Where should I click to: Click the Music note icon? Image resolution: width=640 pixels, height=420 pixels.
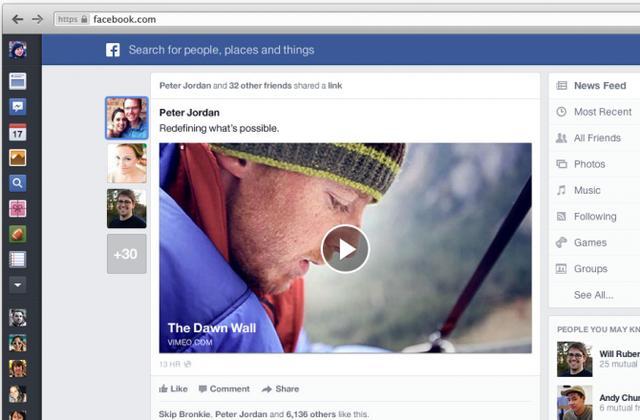pos(562,190)
